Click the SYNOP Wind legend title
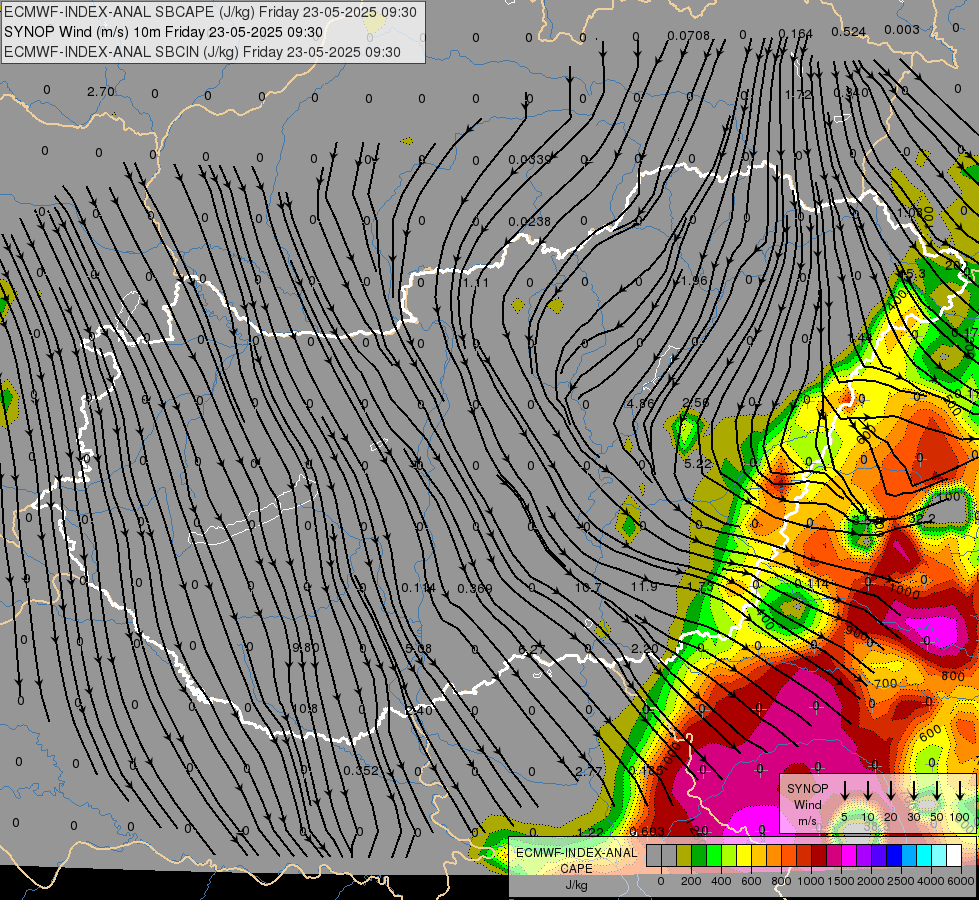Screen dimensions: 979x900 point(807,796)
